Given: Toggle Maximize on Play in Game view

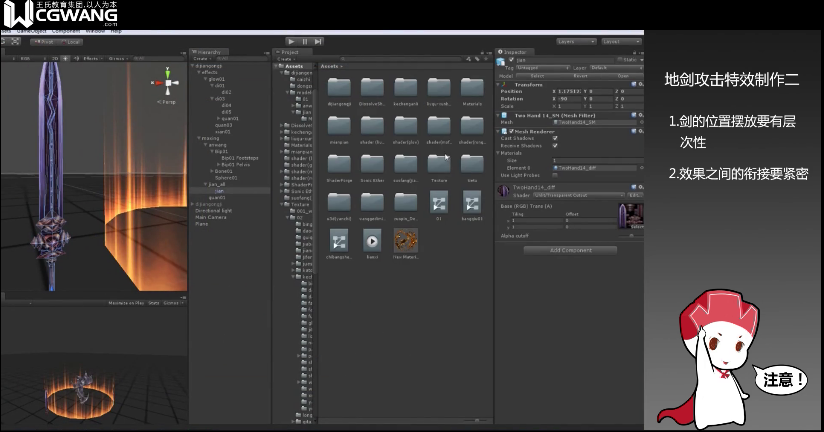Looking at the screenshot, I should pos(127,302).
